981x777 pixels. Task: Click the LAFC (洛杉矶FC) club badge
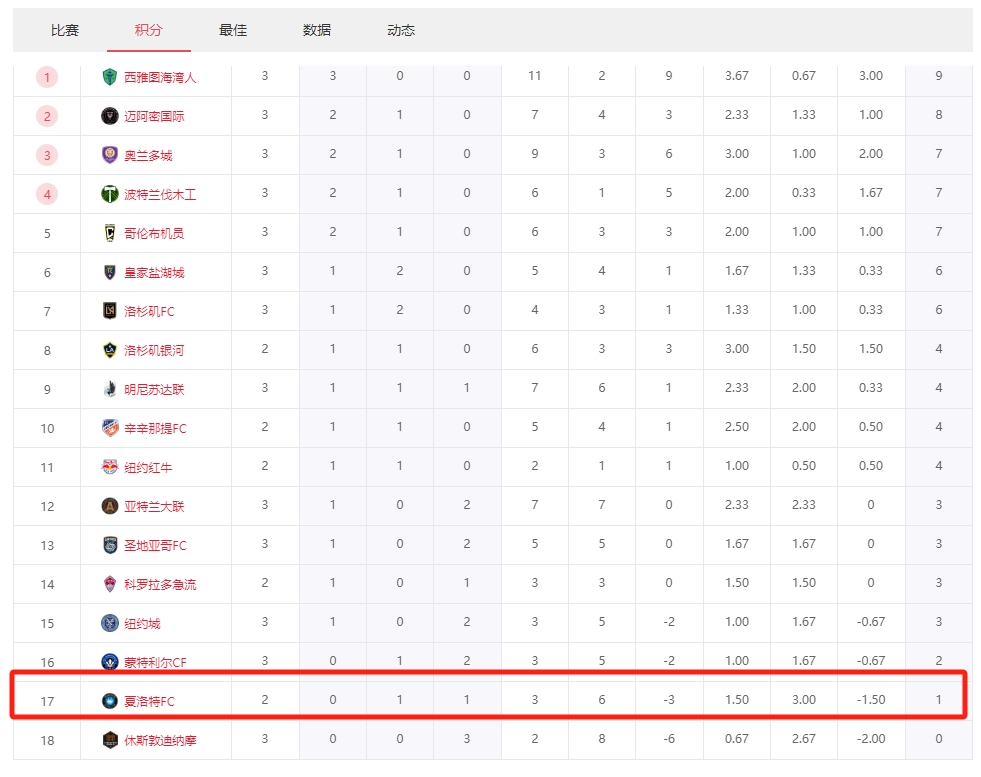pyautogui.click(x=110, y=310)
